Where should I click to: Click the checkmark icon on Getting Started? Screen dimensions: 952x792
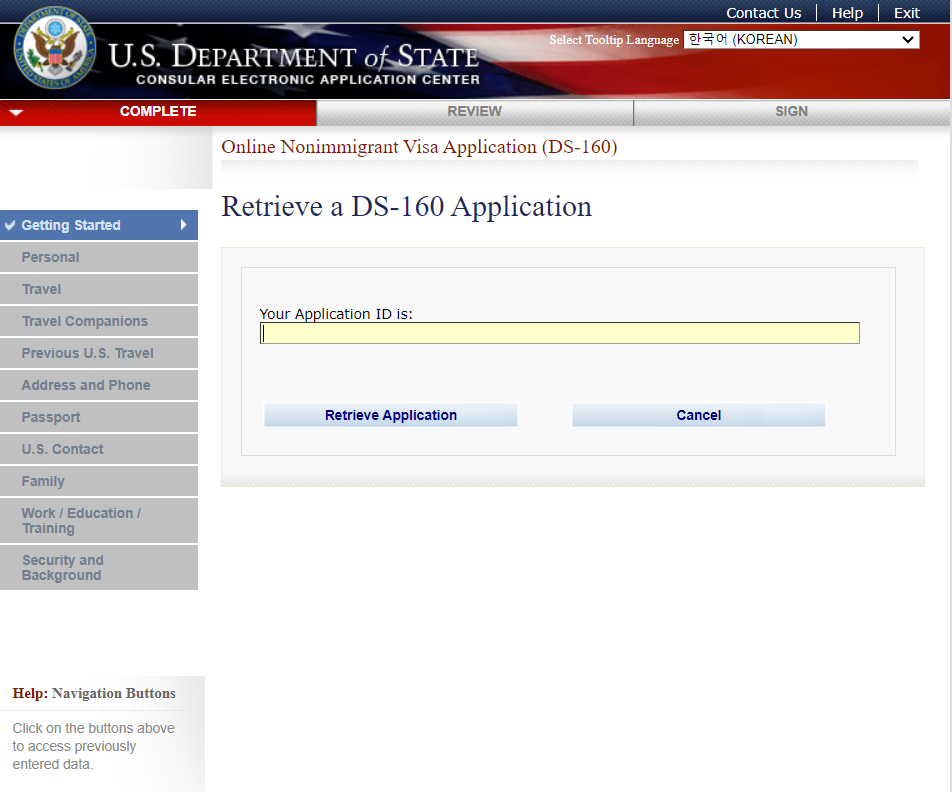(10, 225)
